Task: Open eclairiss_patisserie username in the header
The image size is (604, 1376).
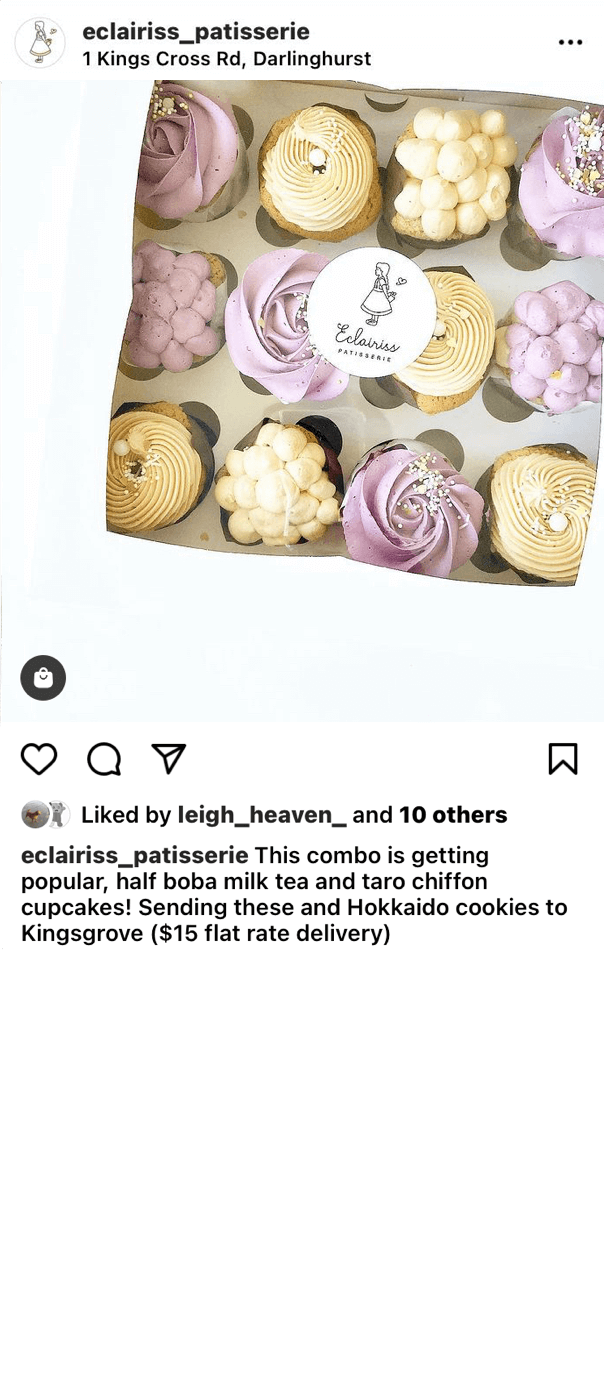Action: click(x=196, y=32)
